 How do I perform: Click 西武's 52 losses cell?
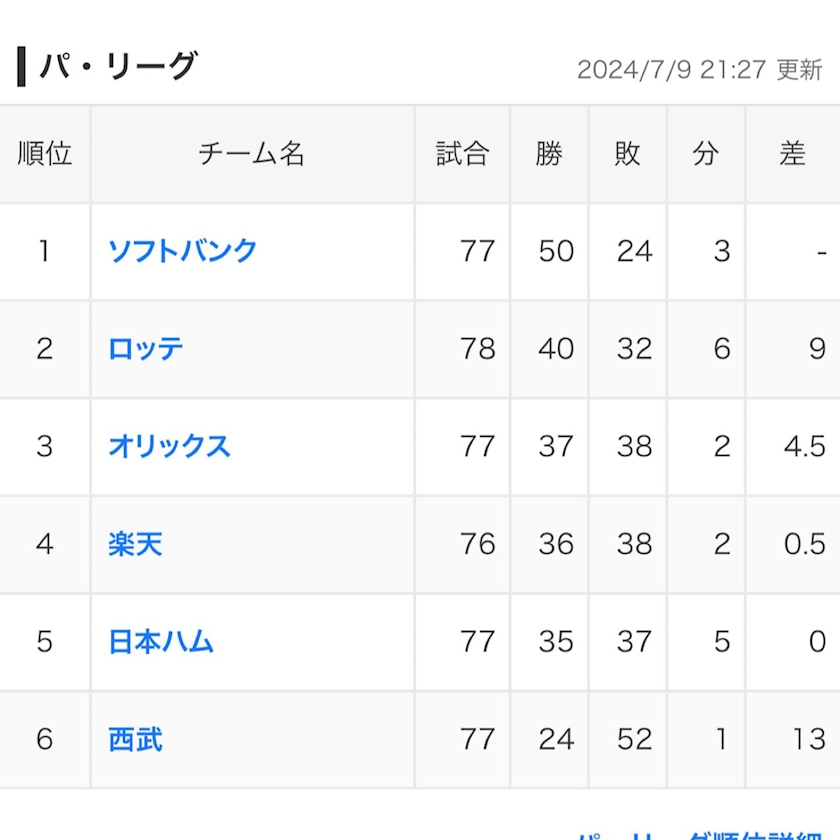634,739
